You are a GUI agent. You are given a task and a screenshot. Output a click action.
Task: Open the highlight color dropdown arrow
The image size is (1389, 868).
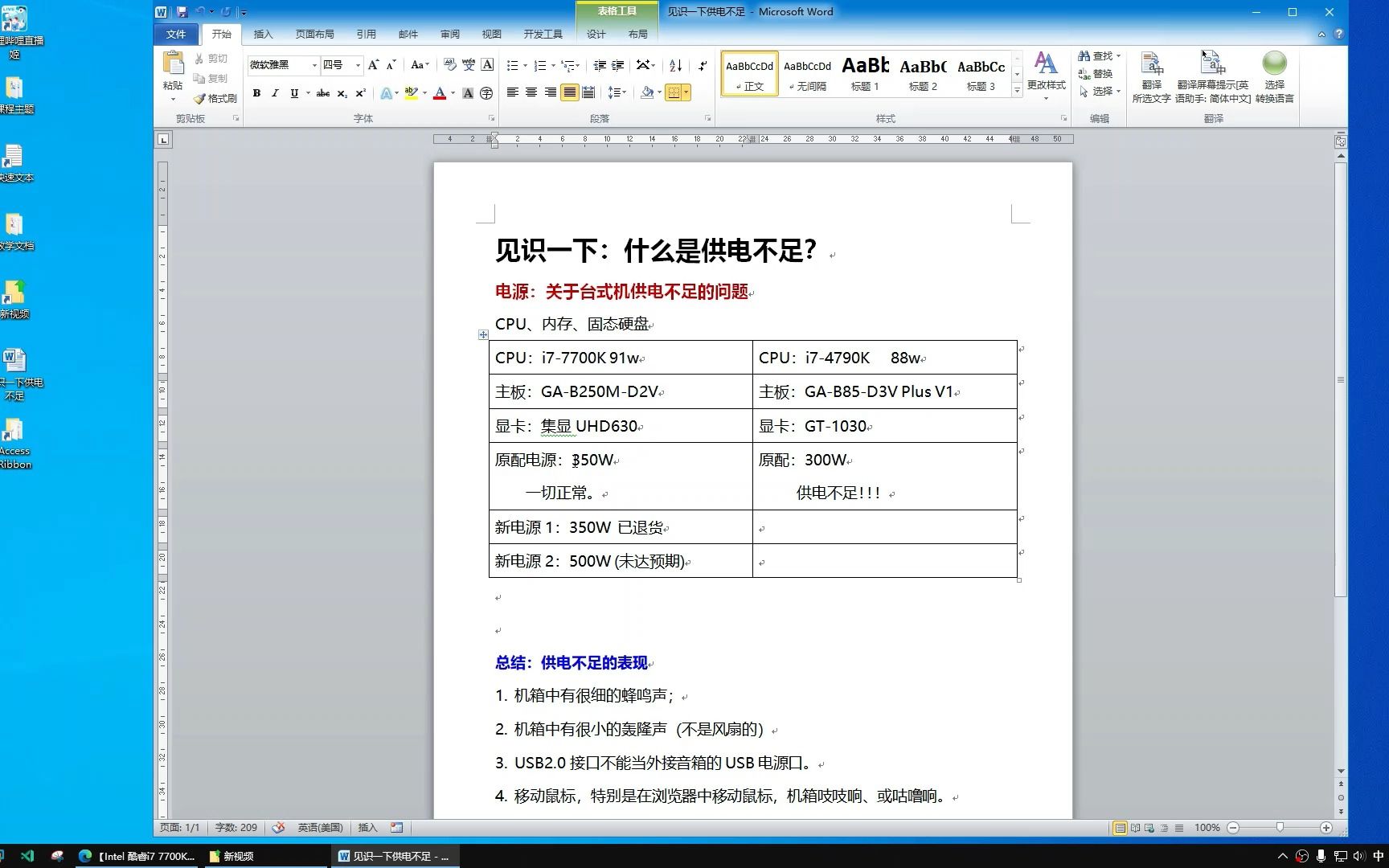click(424, 93)
